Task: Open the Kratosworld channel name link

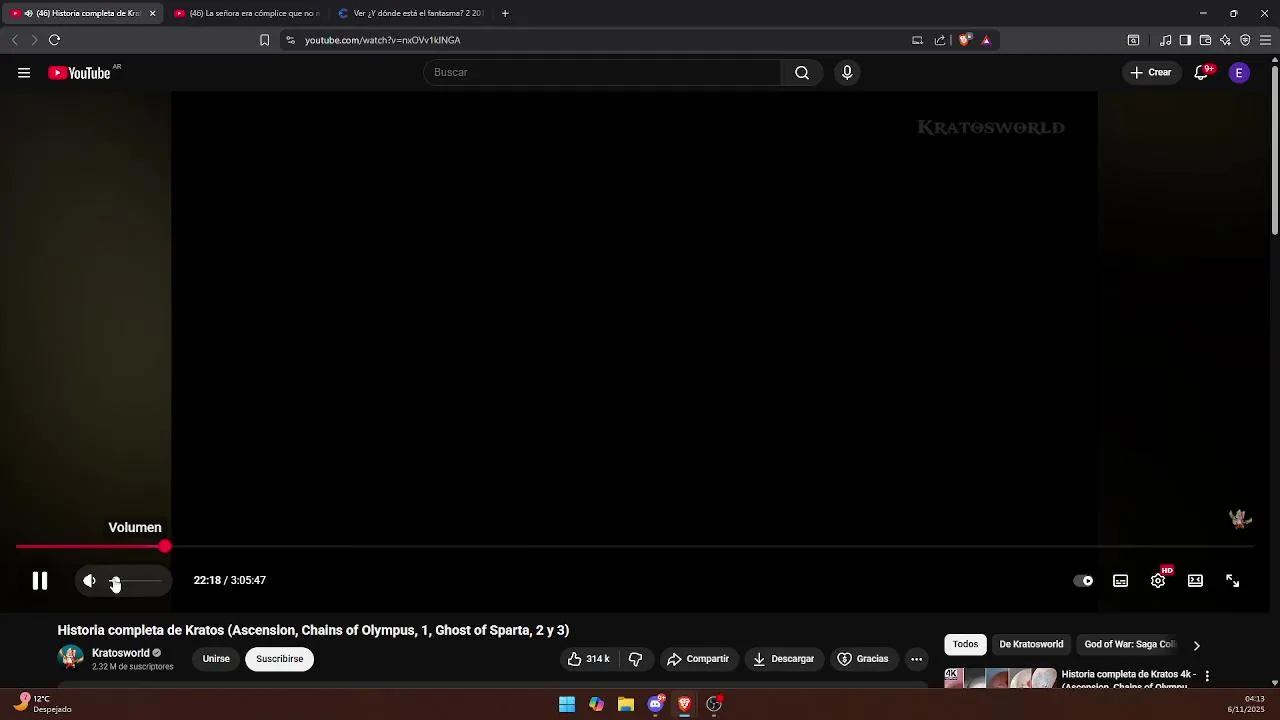Action: (x=121, y=653)
